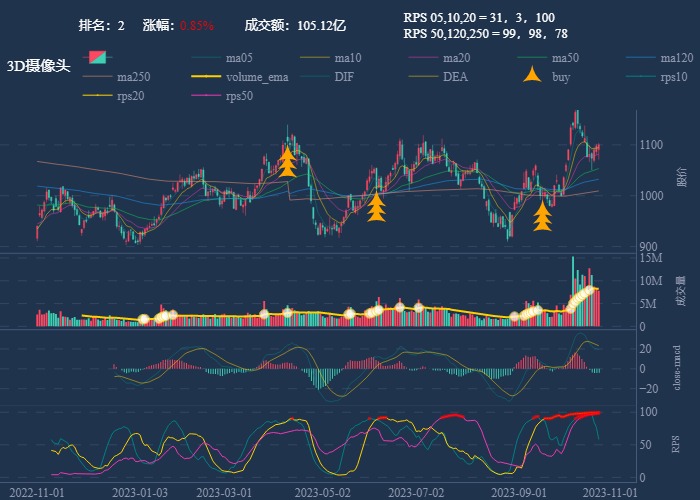Hide the ma10 line via legend
Viewport: 700px width, 500px height.
coord(347,58)
